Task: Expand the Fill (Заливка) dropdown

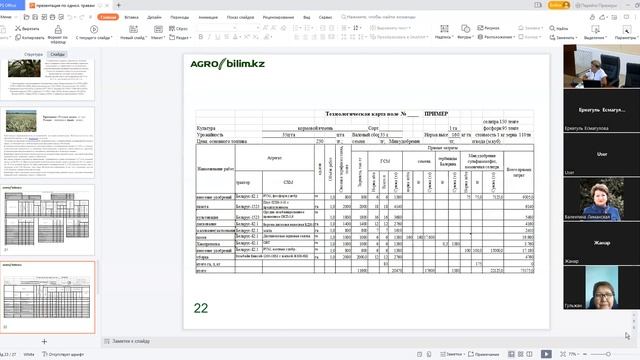Action: [531, 28]
